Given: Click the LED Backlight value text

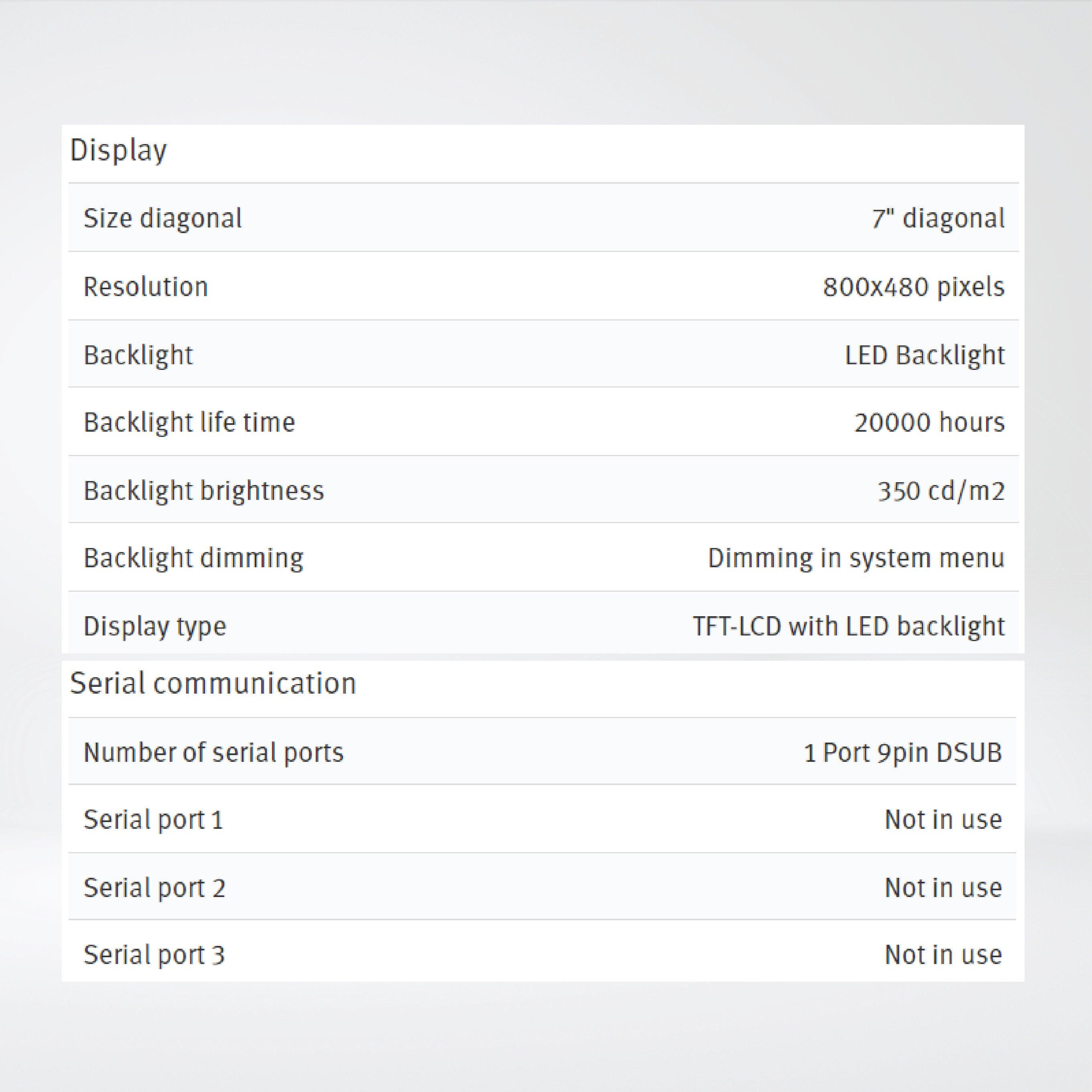Looking at the screenshot, I should (925, 355).
